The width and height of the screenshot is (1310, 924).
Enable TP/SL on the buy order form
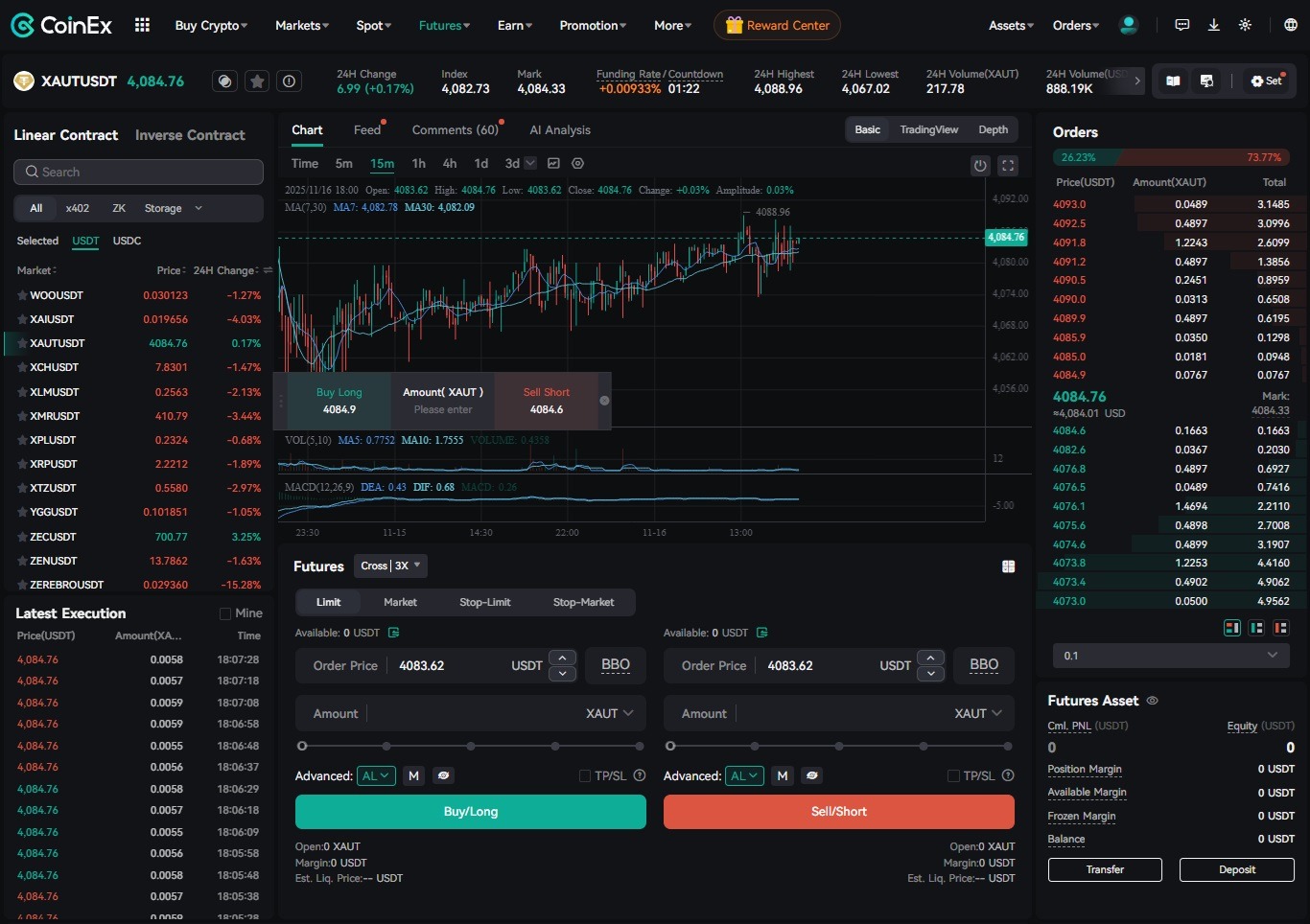click(x=583, y=775)
